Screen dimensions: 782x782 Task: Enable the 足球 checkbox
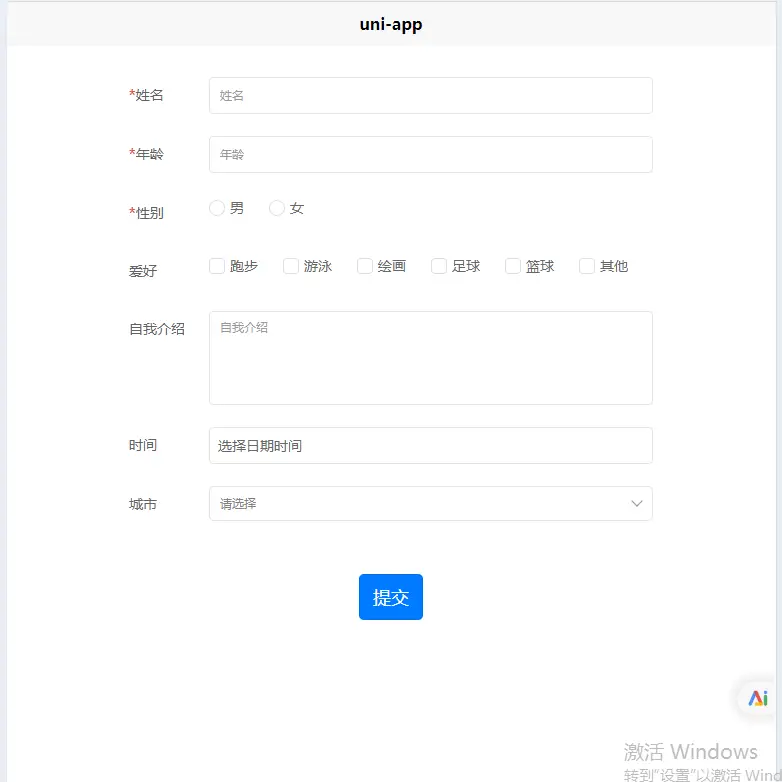pos(439,266)
